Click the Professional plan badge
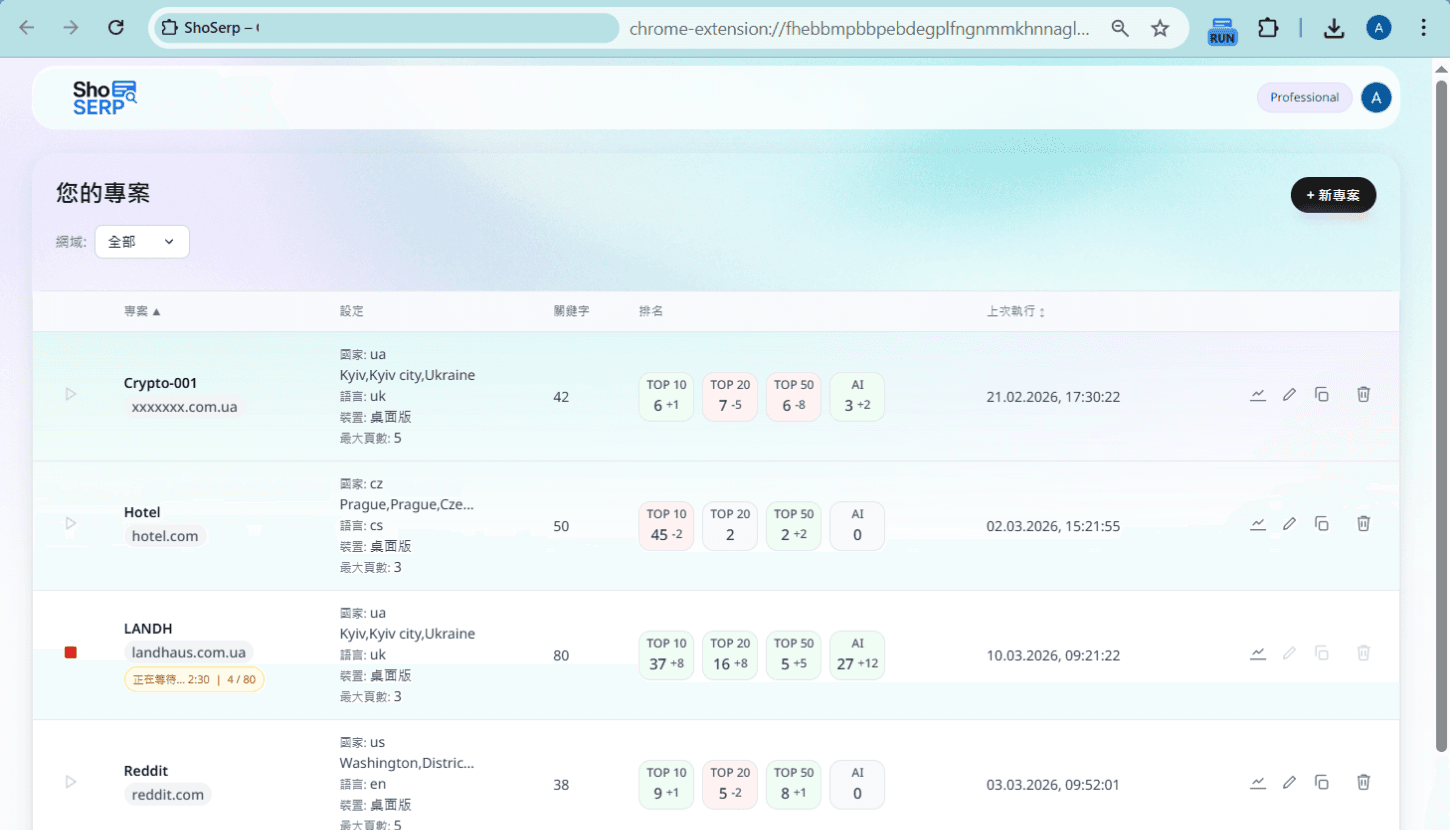Screen dimensions: 1450x830 [1304, 97]
